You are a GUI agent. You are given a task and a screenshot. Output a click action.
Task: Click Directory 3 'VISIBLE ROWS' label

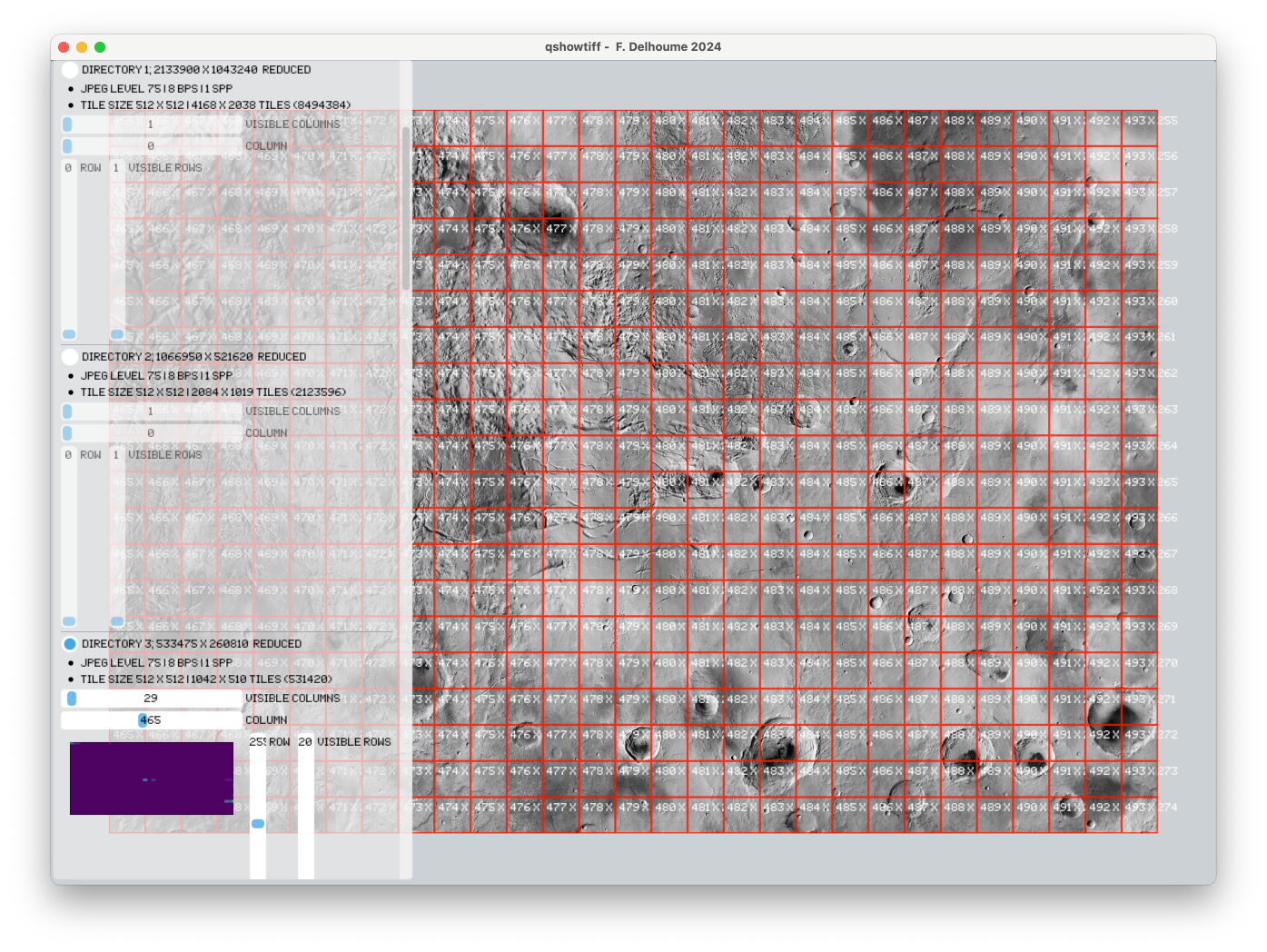[x=353, y=742]
